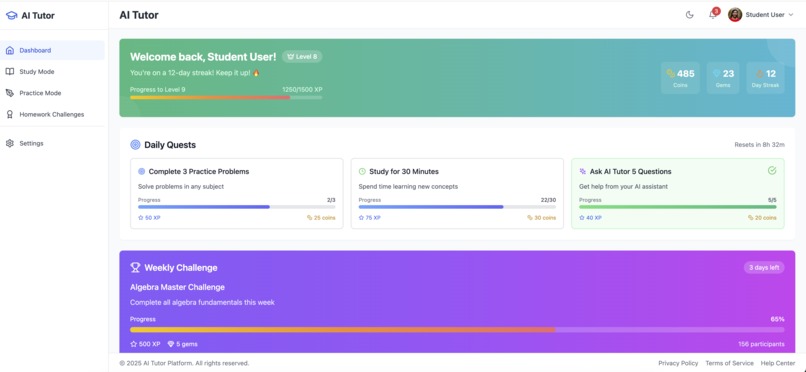Click the Solve problems in any subject text

[x=181, y=187]
